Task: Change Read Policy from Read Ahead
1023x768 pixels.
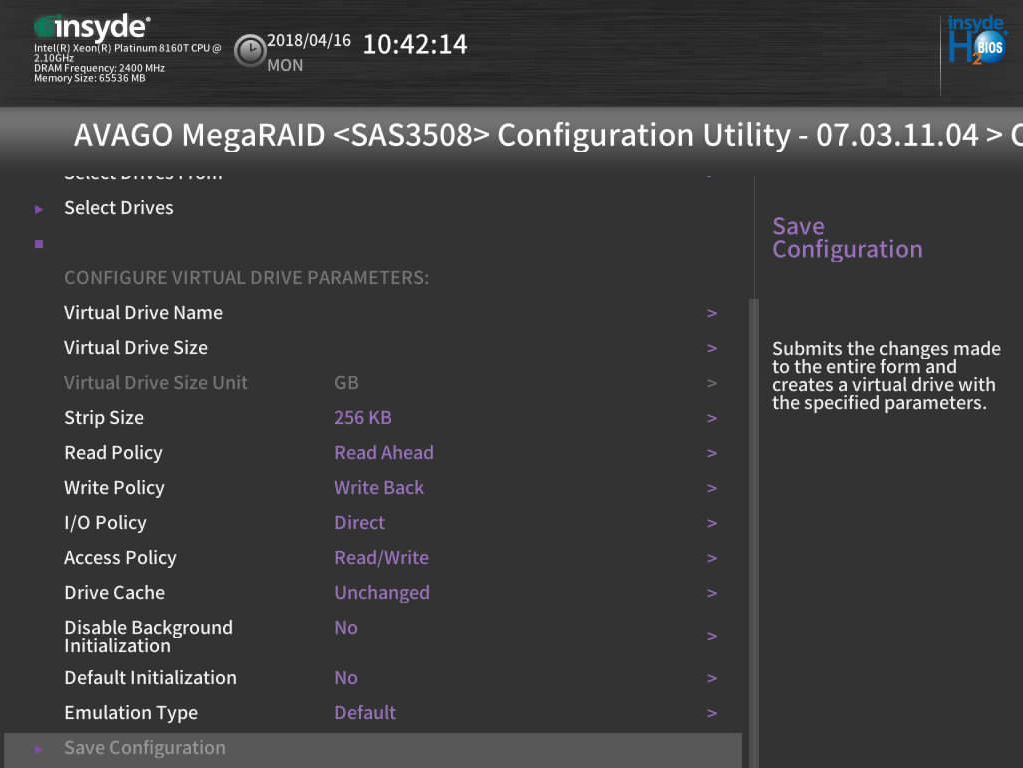Action: 384,453
